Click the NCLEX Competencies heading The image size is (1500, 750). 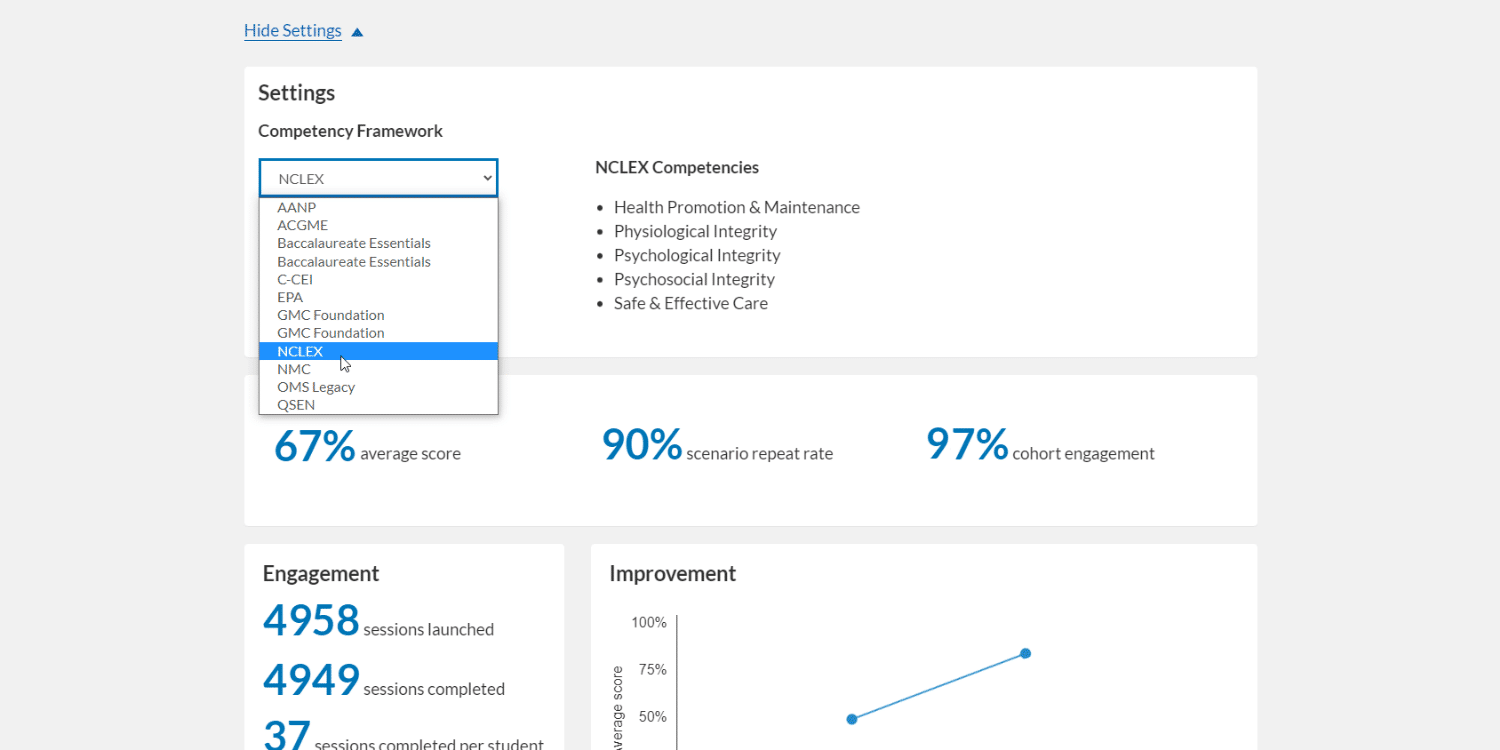[x=677, y=167]
